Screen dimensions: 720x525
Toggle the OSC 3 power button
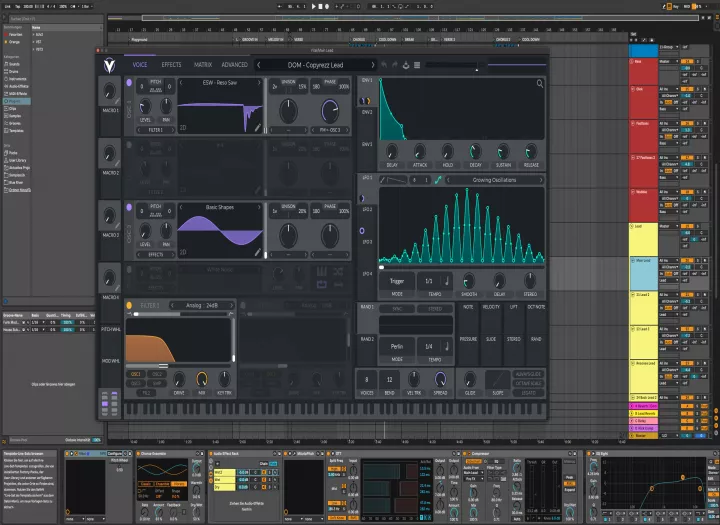[129, 208]
